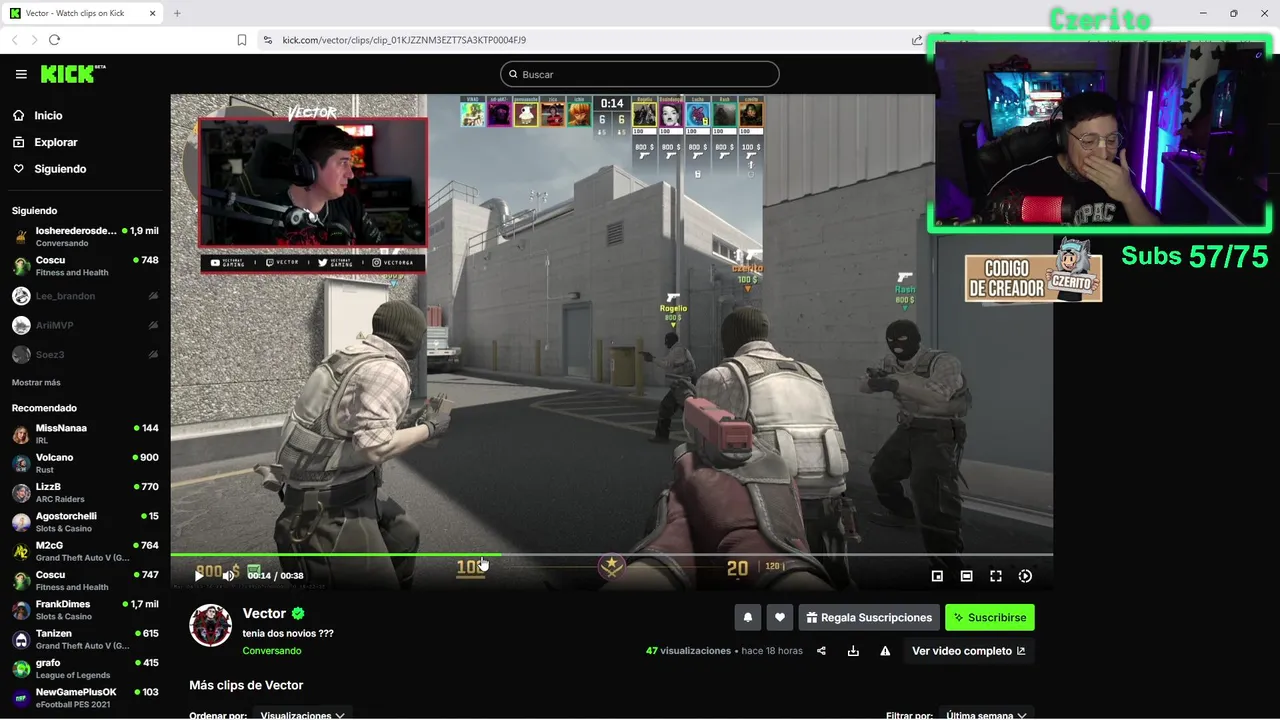Close the Vector clips browser tab
This screenshot has width=1280, height=720.
coord(153,13)
